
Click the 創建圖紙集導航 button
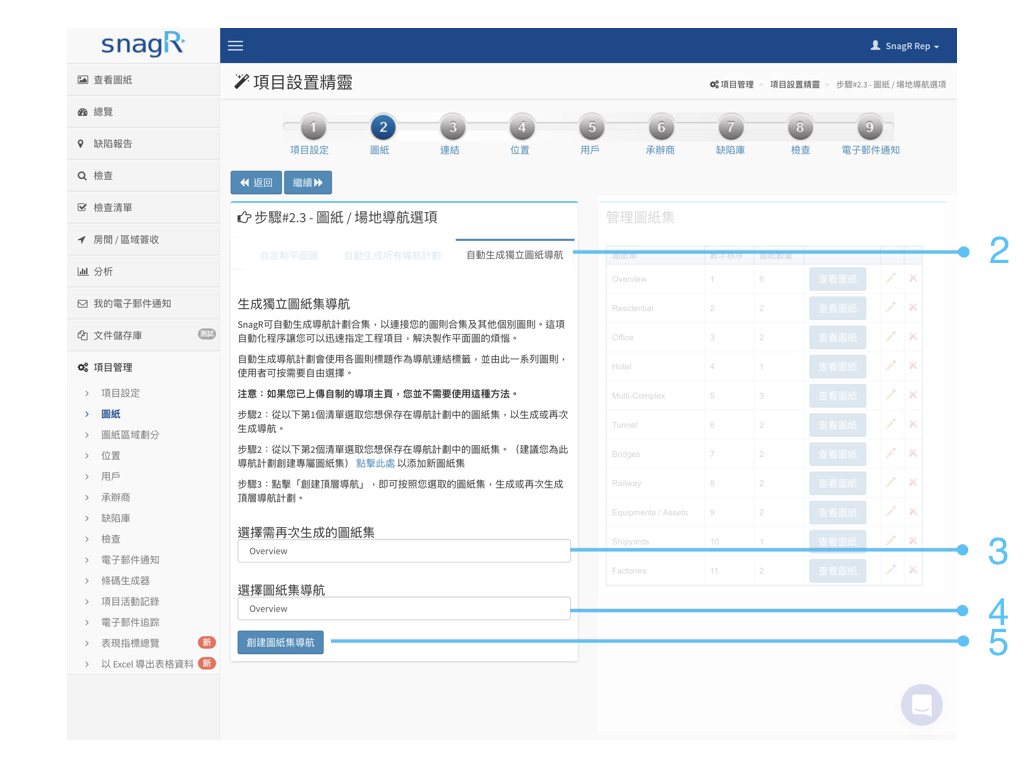click(281, 642)
